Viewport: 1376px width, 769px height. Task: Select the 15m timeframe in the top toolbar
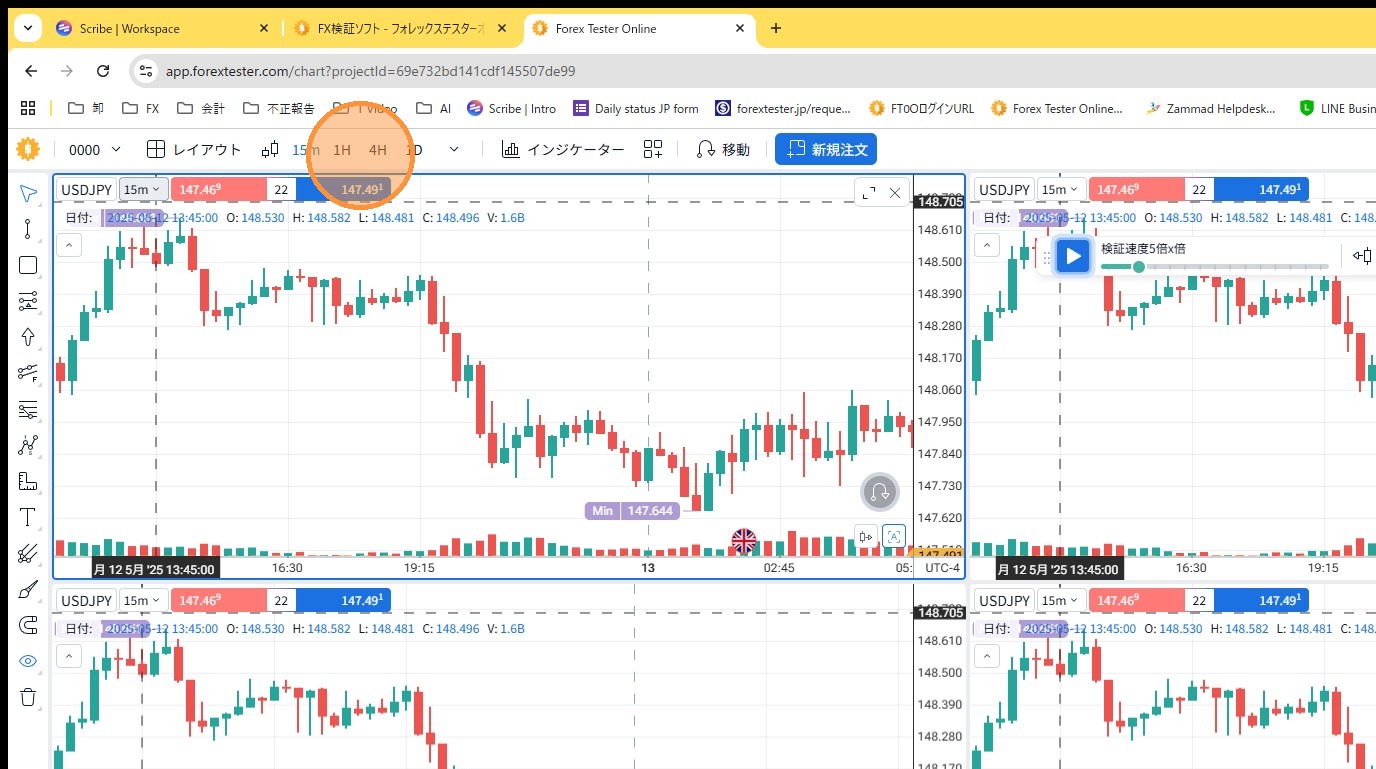coord(306,150)
